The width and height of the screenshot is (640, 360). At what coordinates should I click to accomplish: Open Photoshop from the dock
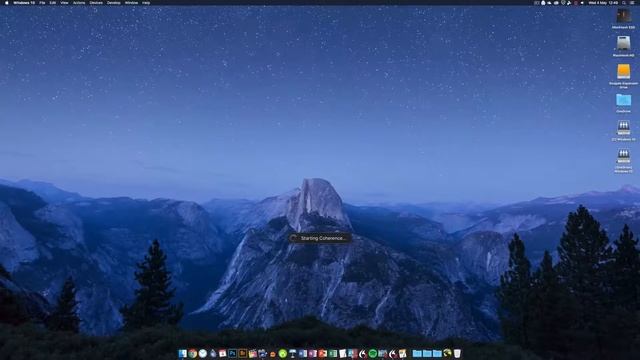point(232,353)
